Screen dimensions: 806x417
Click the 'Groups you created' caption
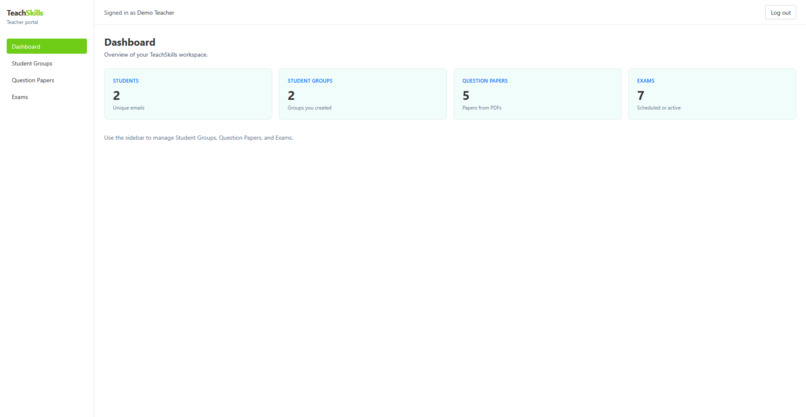(x=309, y=108)
